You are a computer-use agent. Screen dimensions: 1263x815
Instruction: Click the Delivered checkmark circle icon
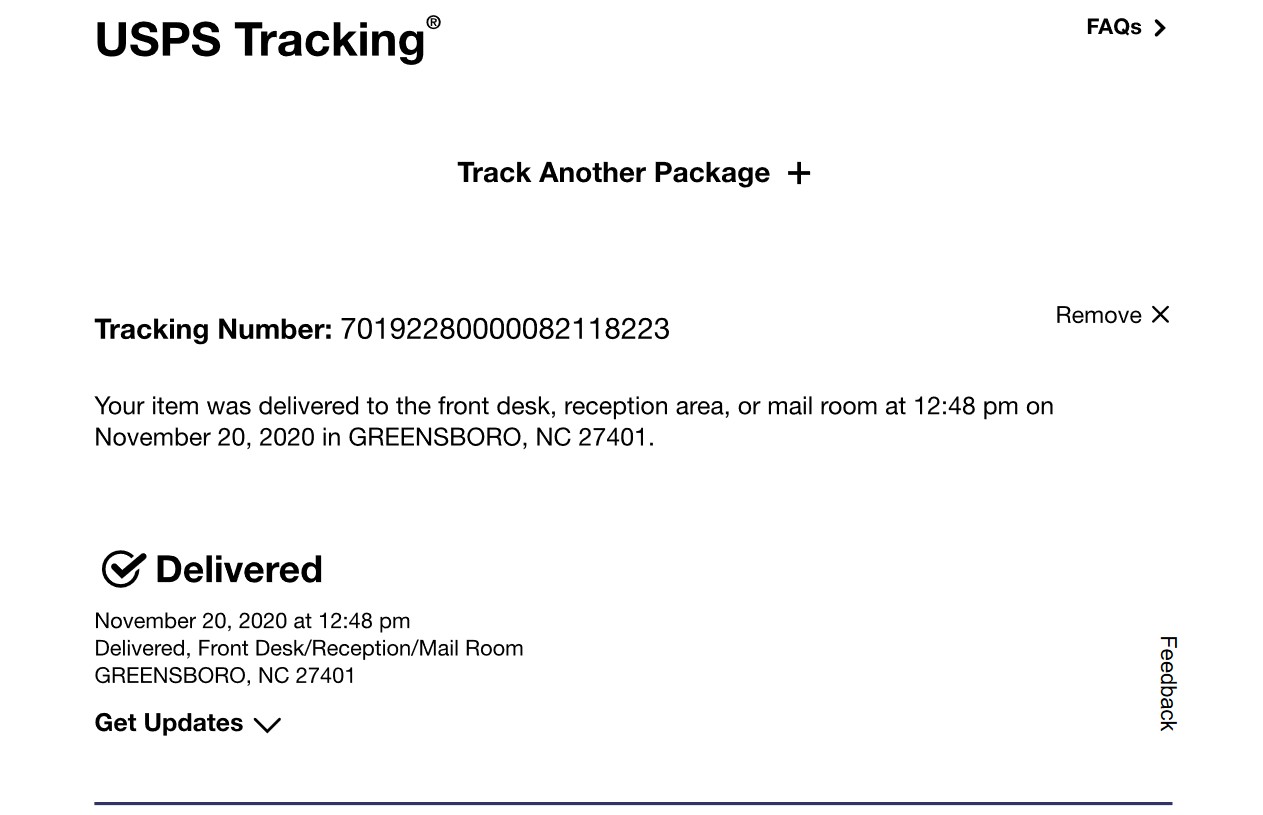coord(123,569)
